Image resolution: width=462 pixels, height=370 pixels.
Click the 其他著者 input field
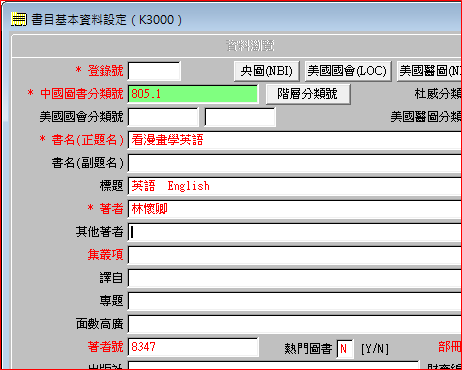[x=295, y=232]
